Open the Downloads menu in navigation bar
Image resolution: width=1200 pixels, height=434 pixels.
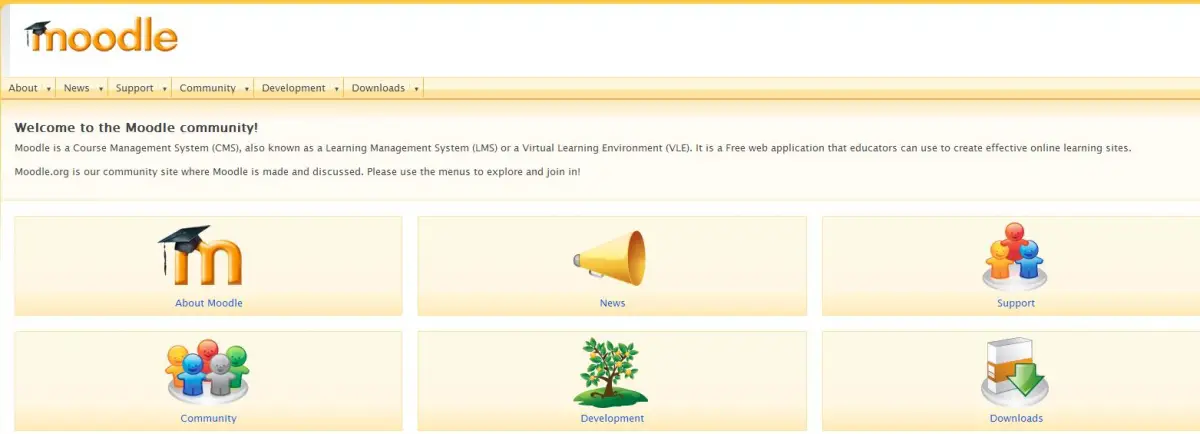pos(378,88)
